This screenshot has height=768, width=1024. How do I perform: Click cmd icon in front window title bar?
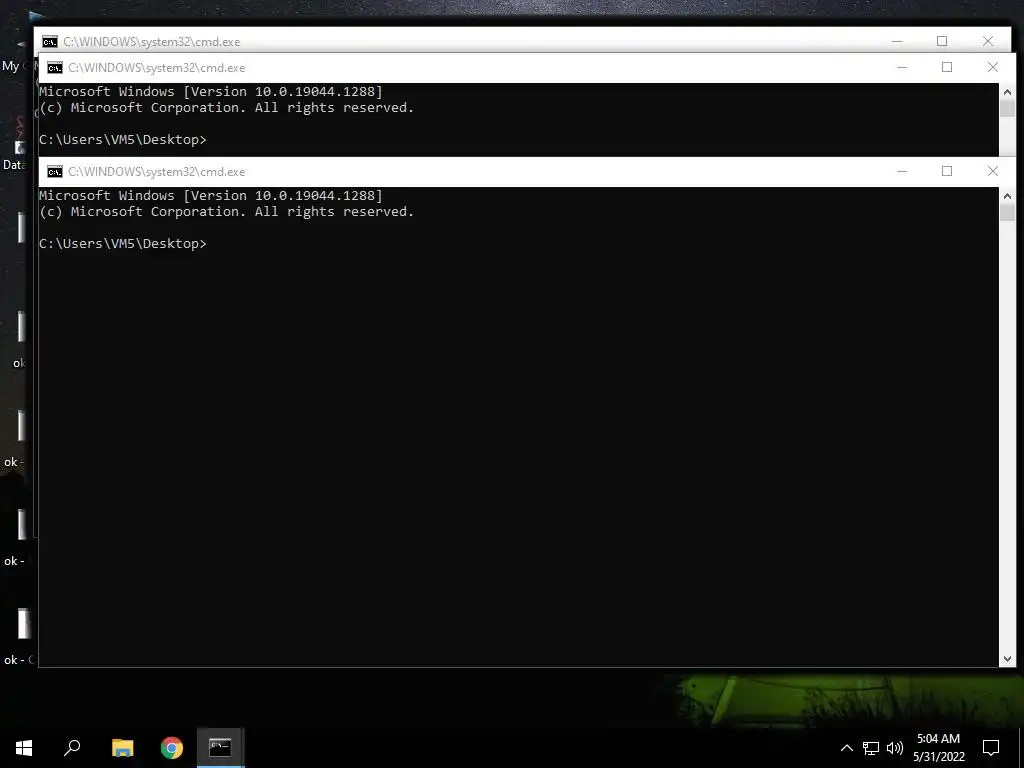[55, 172]
